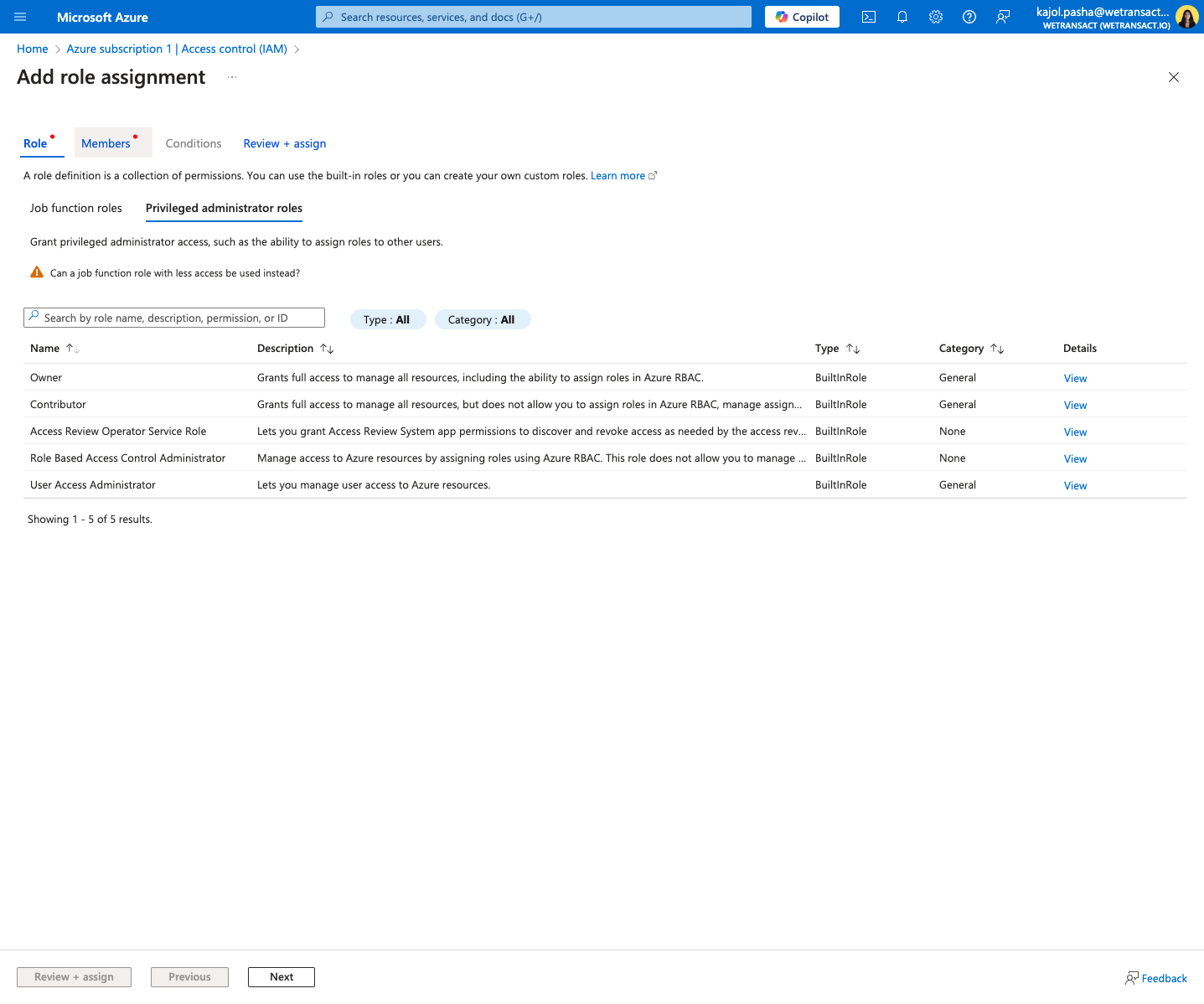
Task: Switch to Job function roles tab
Action: coord(76,208)
